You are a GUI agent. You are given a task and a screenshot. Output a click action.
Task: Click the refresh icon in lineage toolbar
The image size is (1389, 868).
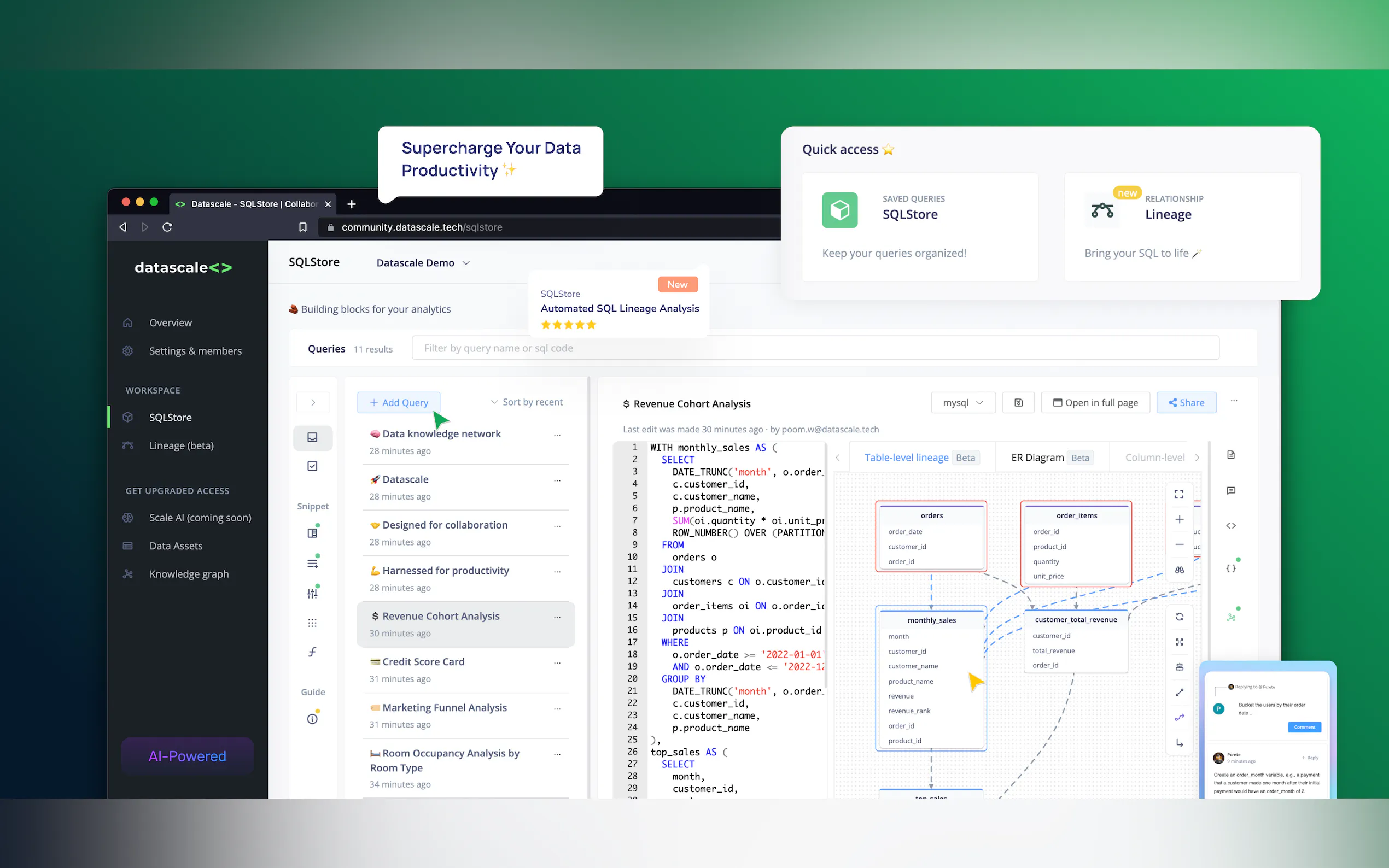pyautogui.click(x=1179, y=617)
